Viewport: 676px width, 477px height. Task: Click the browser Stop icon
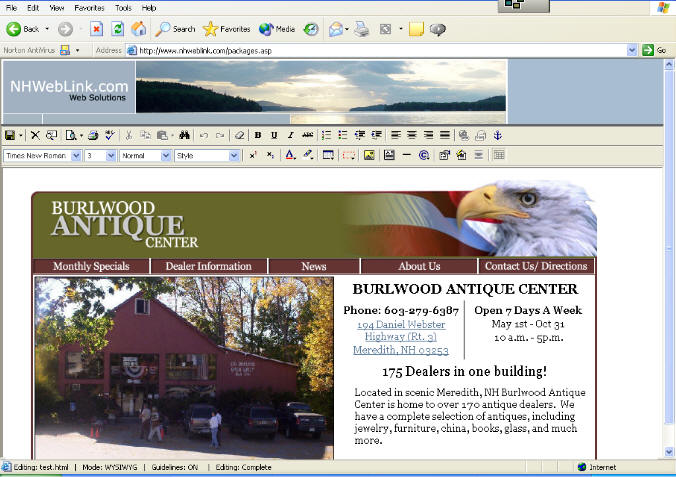coord(97,29)
